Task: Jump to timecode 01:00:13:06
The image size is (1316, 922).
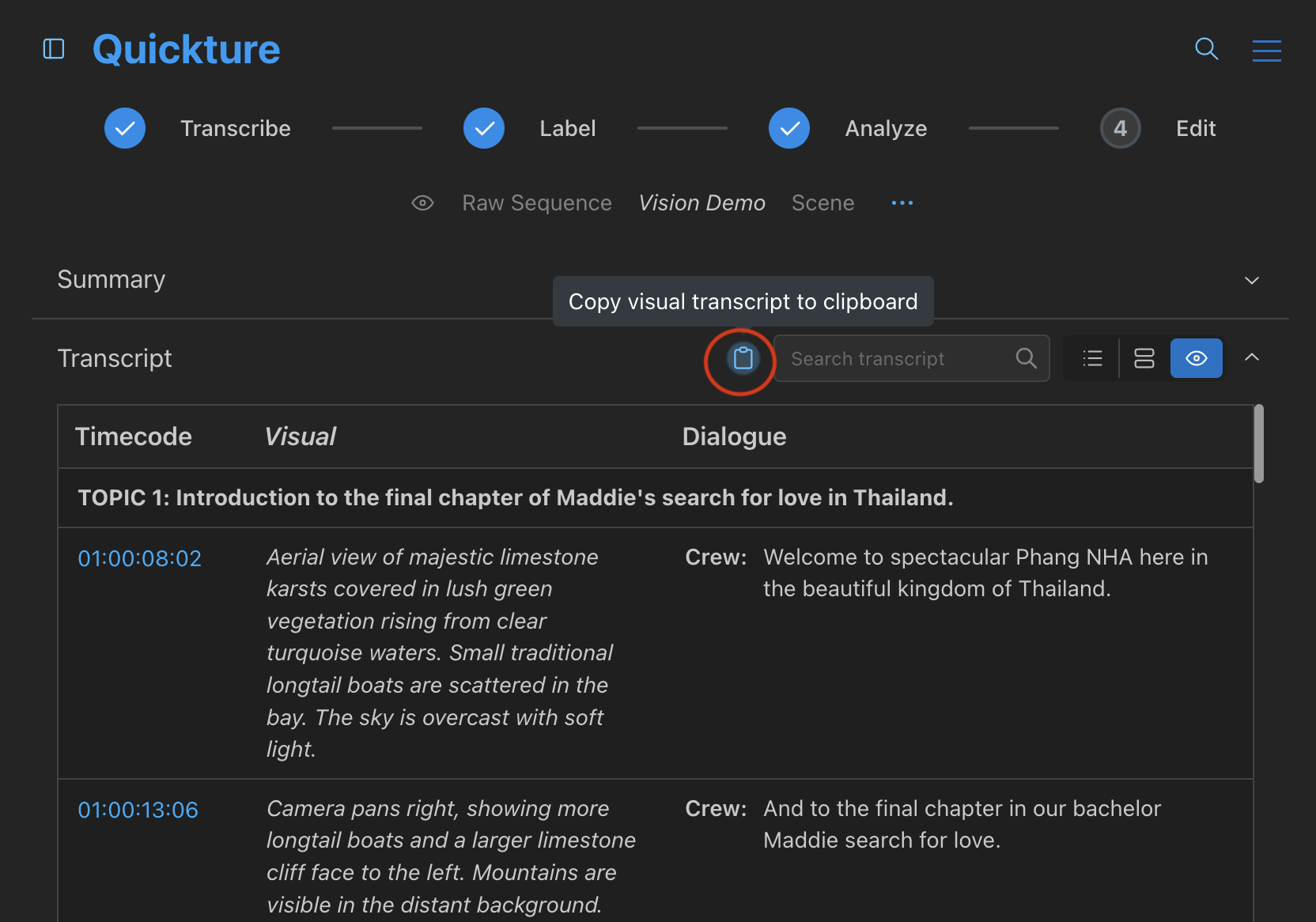Action: point(138,810)
